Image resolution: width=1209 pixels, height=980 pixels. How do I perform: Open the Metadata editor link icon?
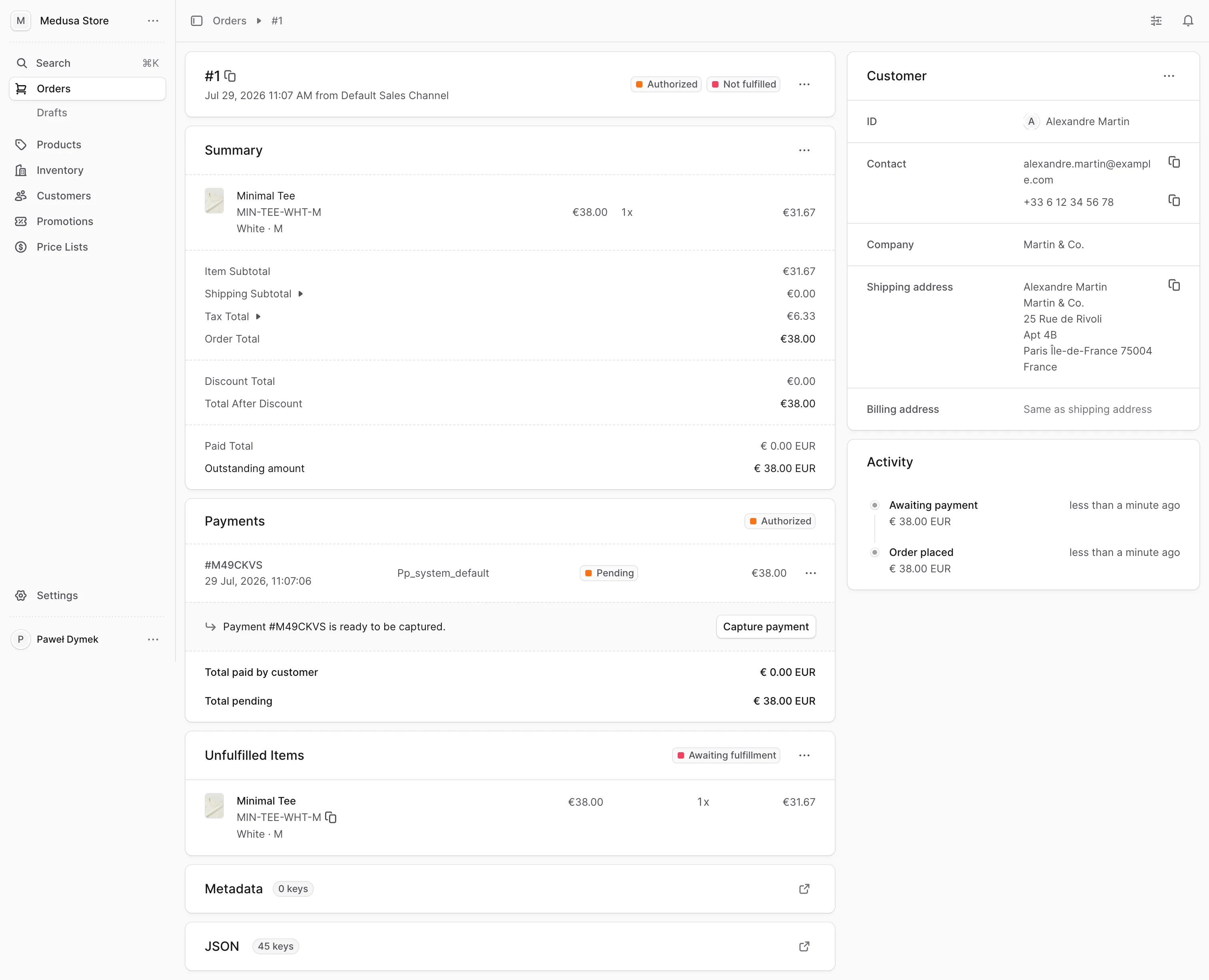804,889
